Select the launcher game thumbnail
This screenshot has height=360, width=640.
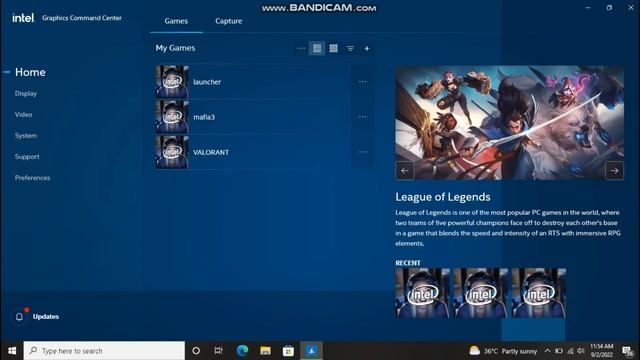(x=172, y=82)
